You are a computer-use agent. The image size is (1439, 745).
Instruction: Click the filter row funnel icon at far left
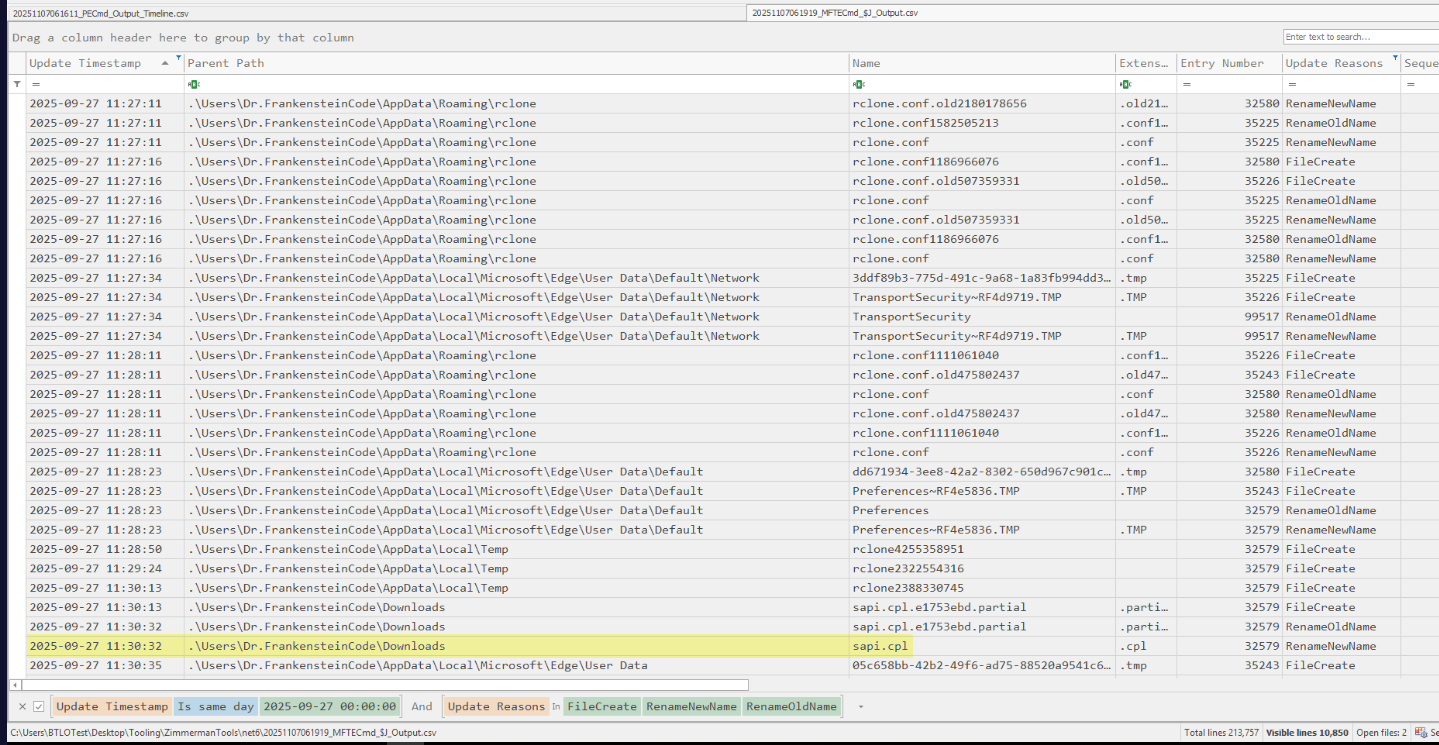click(16, 84)
